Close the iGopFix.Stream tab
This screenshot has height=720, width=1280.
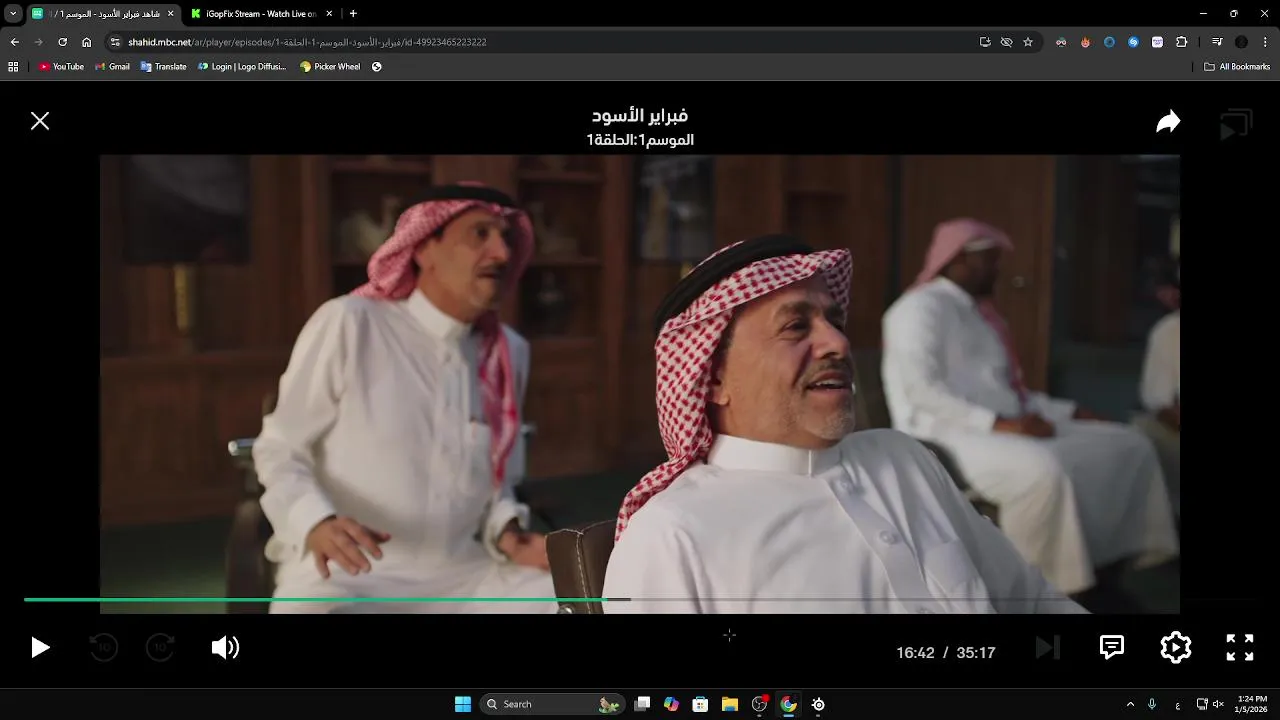[330, 13]
